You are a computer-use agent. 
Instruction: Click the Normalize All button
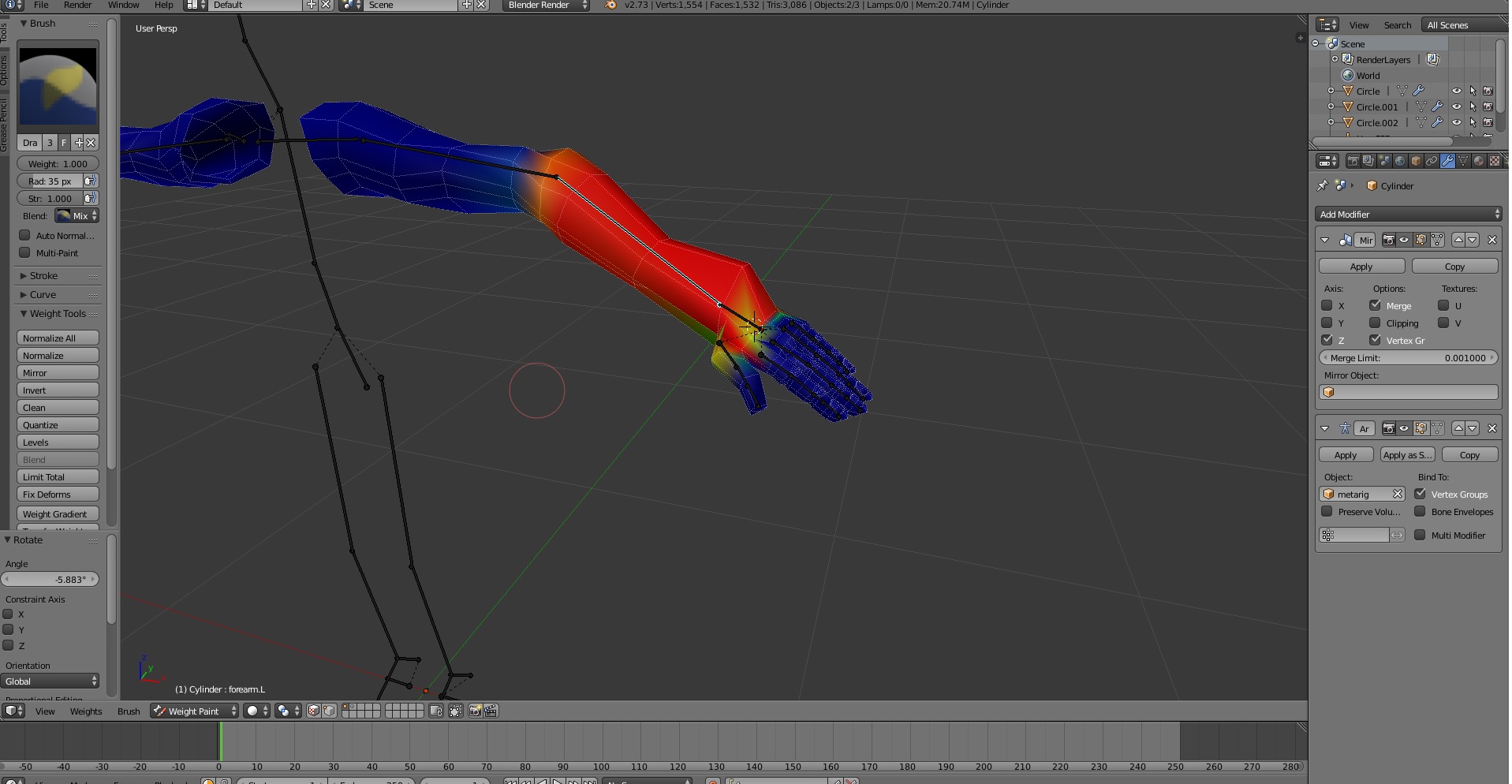pos(58,338)
